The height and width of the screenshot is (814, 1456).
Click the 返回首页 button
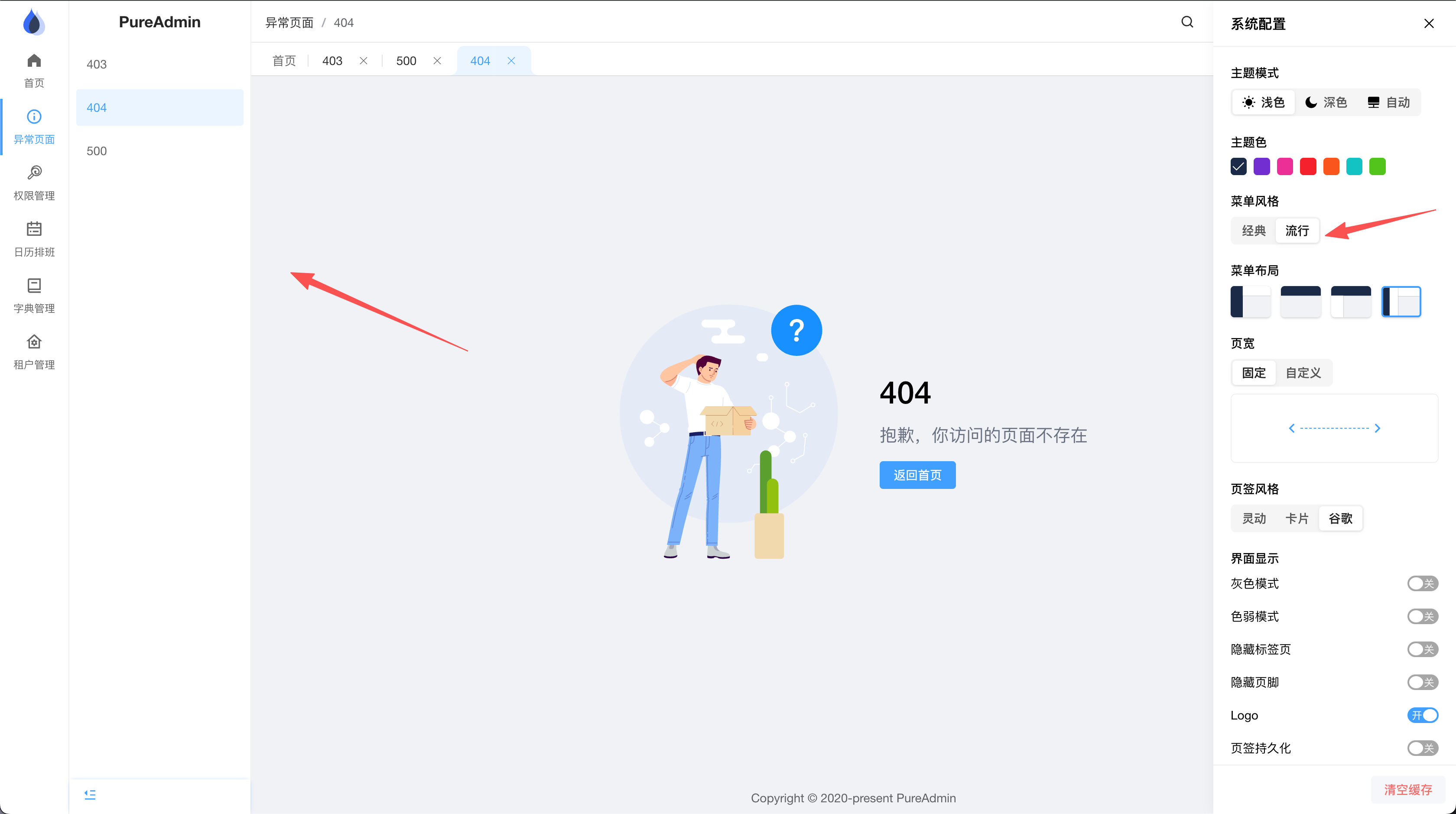(917, 475)
